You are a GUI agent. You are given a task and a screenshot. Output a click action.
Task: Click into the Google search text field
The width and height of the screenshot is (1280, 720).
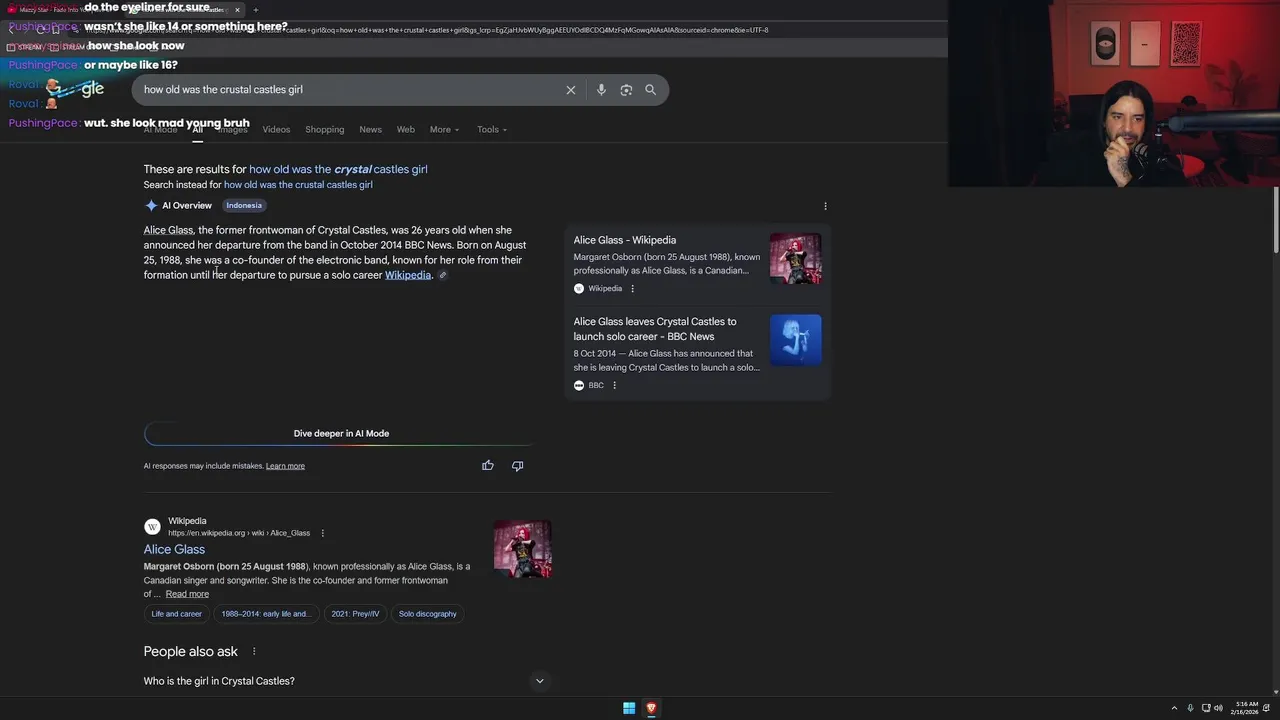[350, 90]
